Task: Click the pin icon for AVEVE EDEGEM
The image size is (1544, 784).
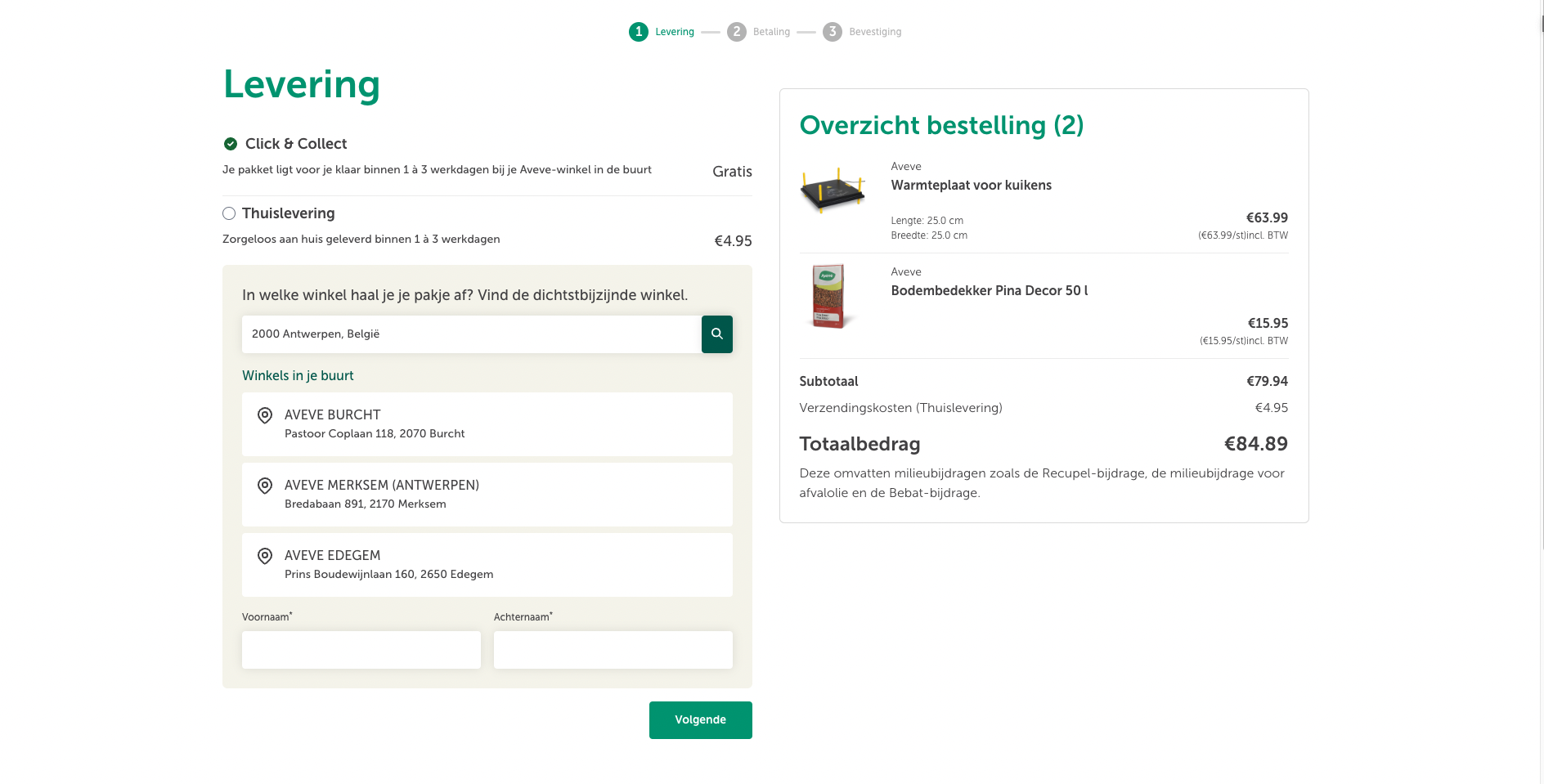Action: tap(265, 556)
